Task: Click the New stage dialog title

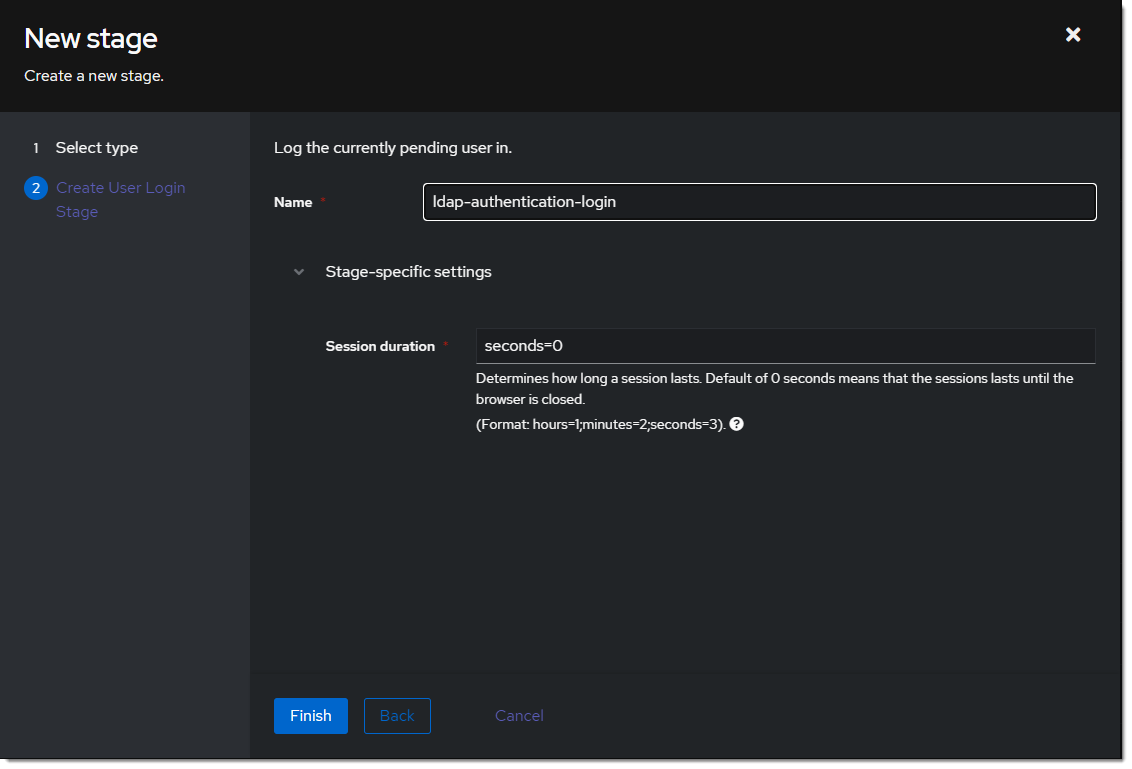Action: pyautogui.click(x=91, y=39)
